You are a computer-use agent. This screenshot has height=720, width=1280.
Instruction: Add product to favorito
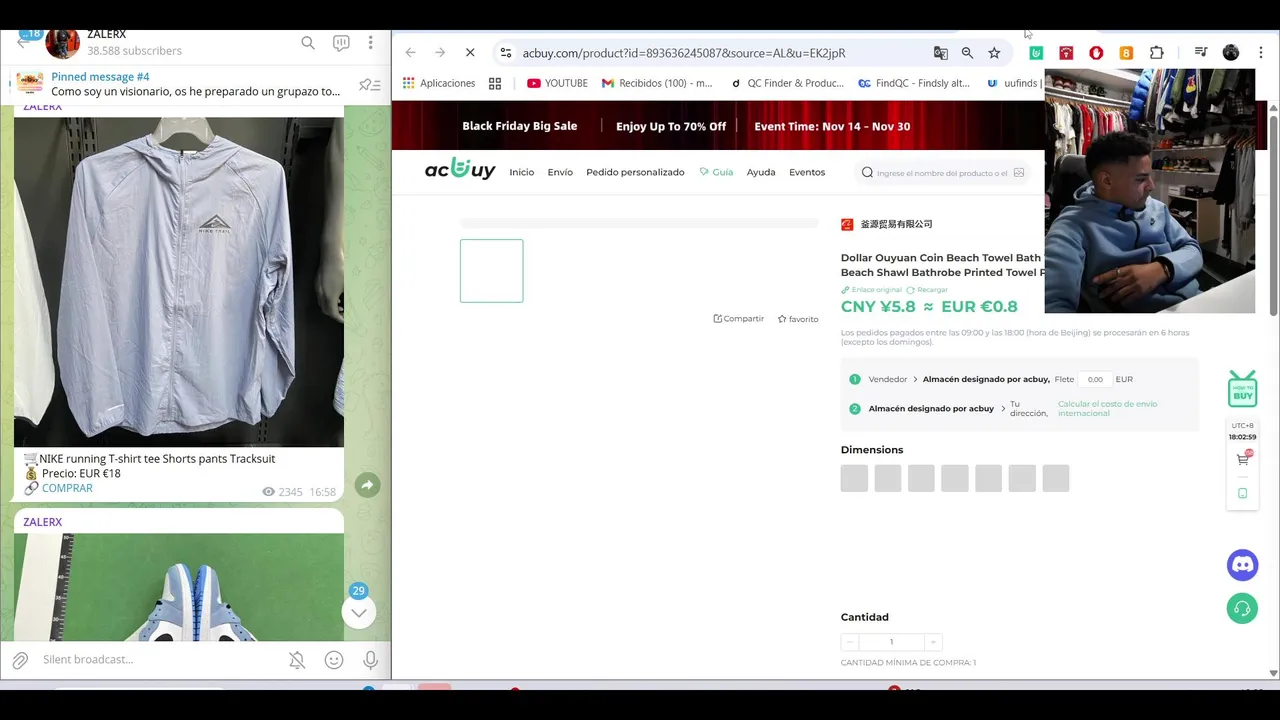pos(798,319)
